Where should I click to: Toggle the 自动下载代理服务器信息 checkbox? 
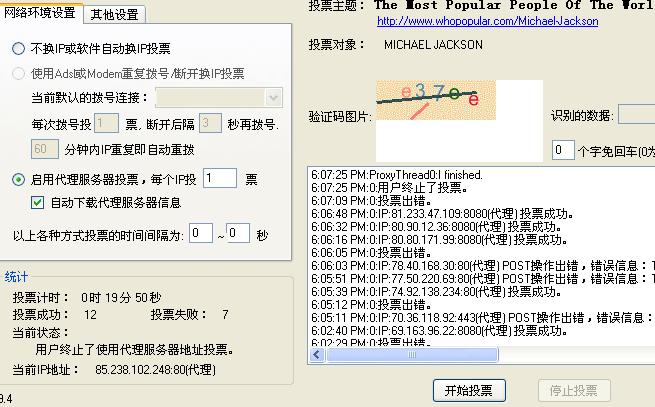38,203
